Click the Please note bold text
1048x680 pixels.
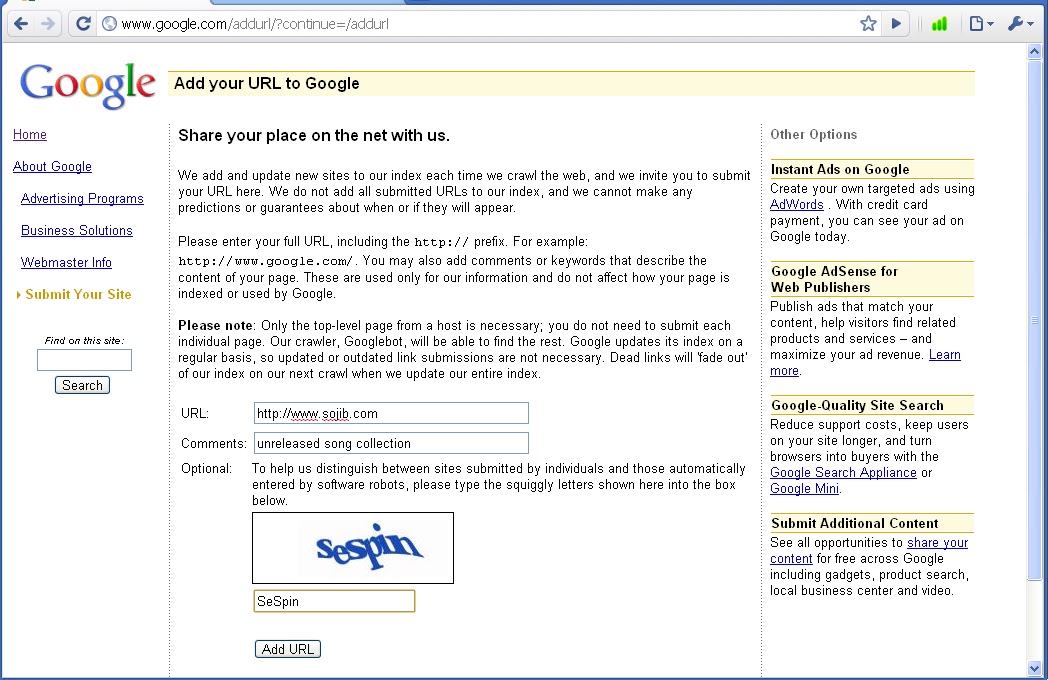215,326
